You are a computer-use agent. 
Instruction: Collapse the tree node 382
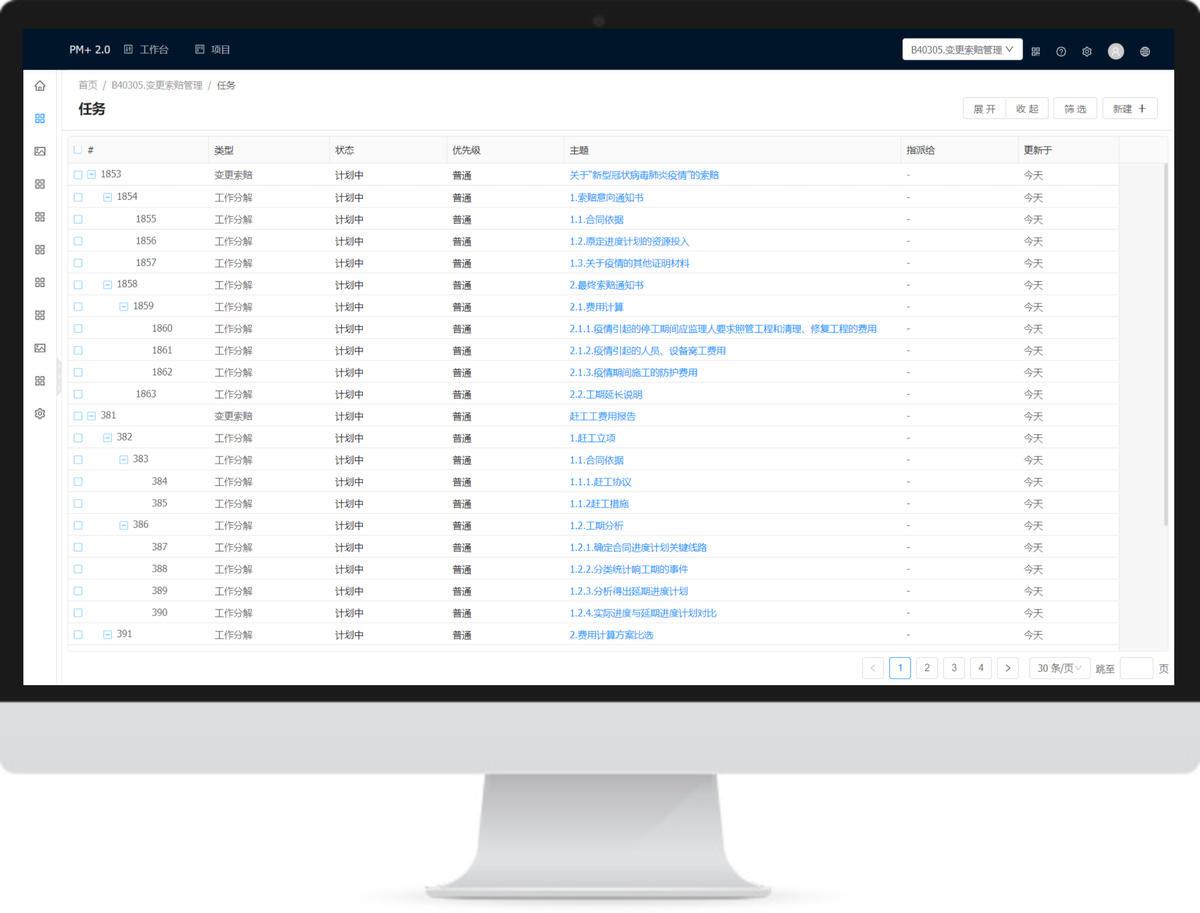108,438
